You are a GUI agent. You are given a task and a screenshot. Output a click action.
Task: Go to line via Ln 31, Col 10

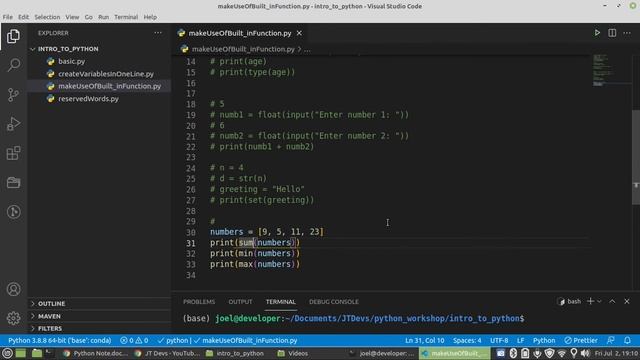pyautogui.click(x=424, y=340)
